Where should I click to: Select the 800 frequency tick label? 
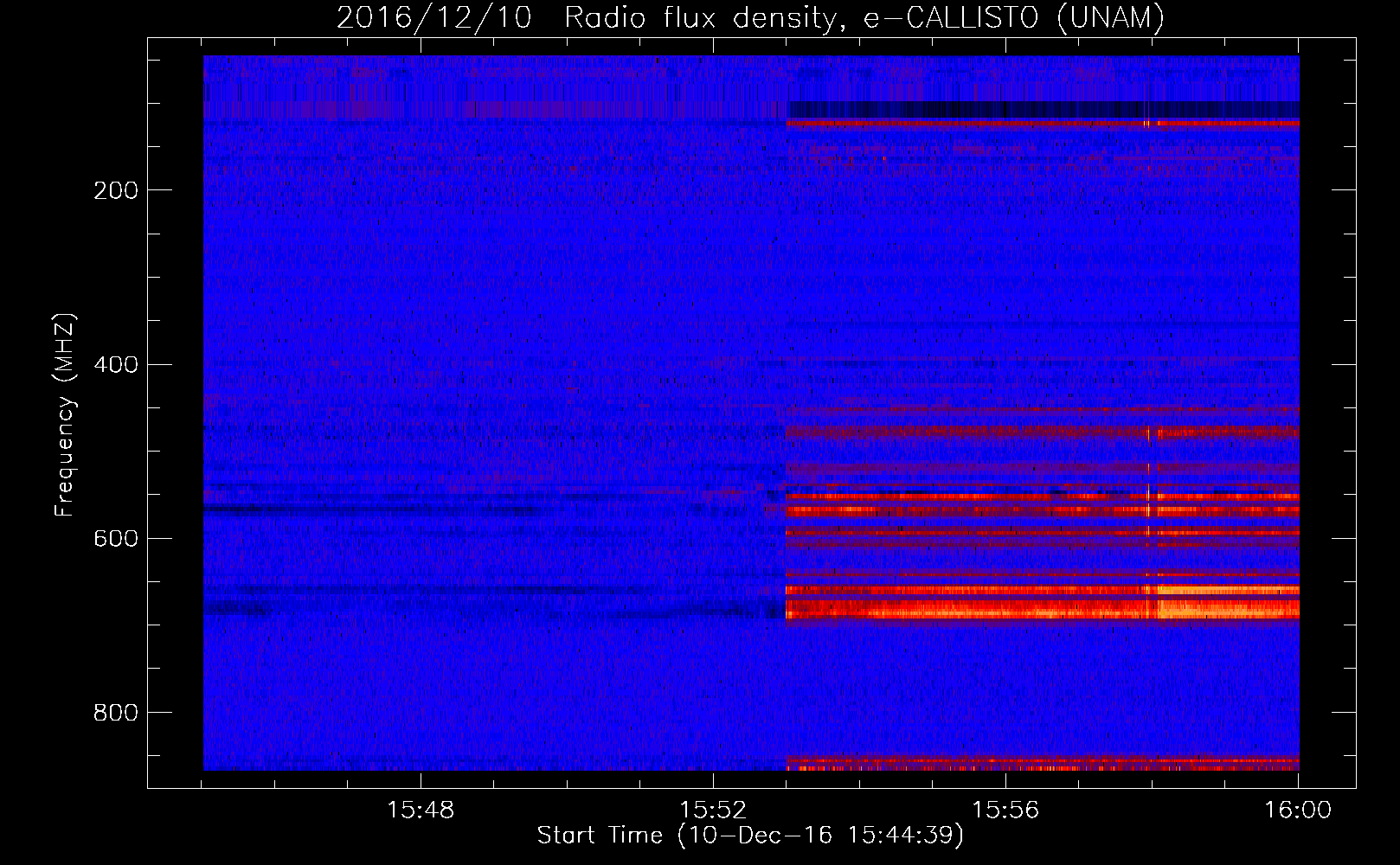[x=115, y=712]
